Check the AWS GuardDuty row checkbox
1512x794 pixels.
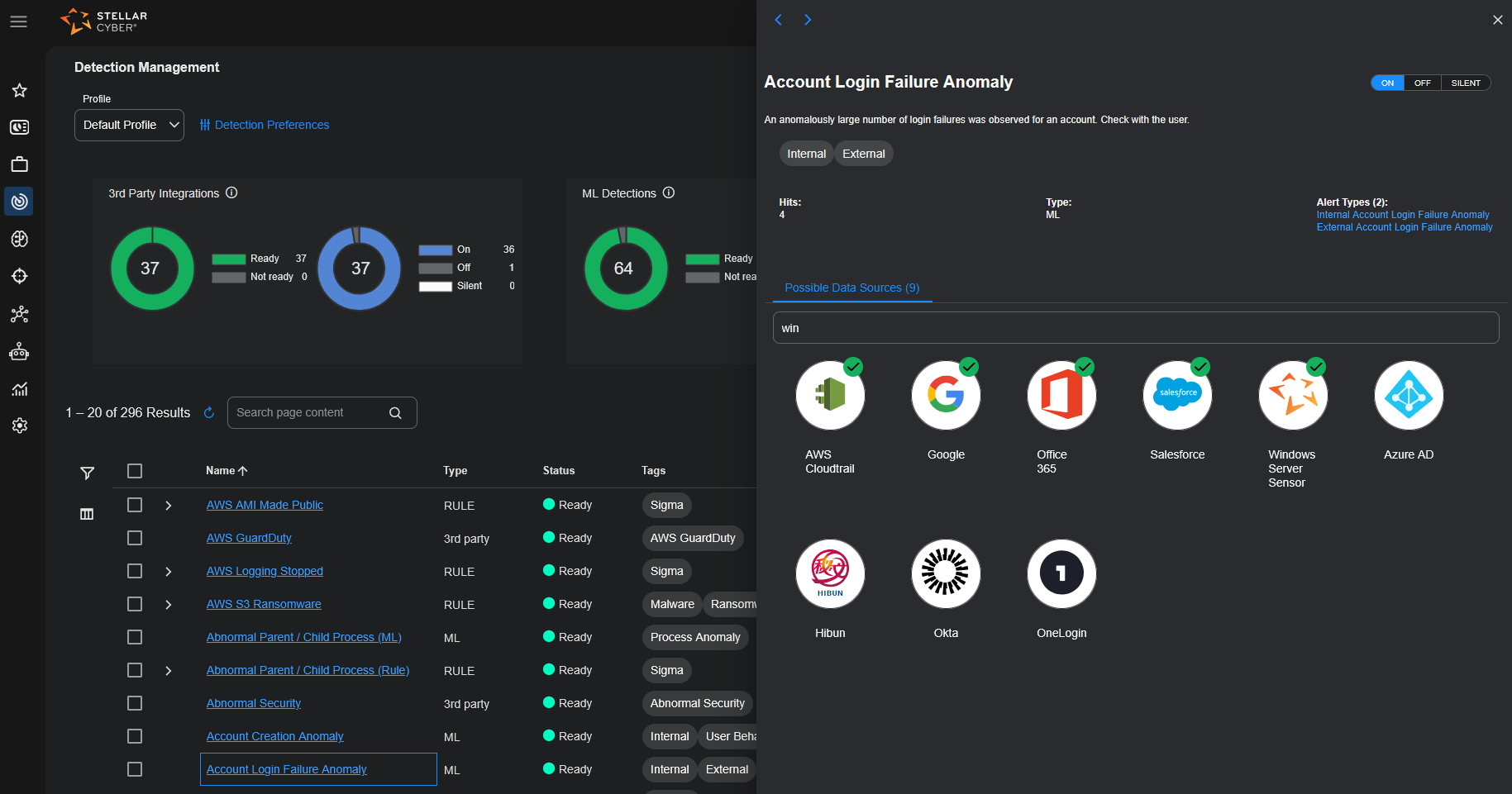pos(135,538)
